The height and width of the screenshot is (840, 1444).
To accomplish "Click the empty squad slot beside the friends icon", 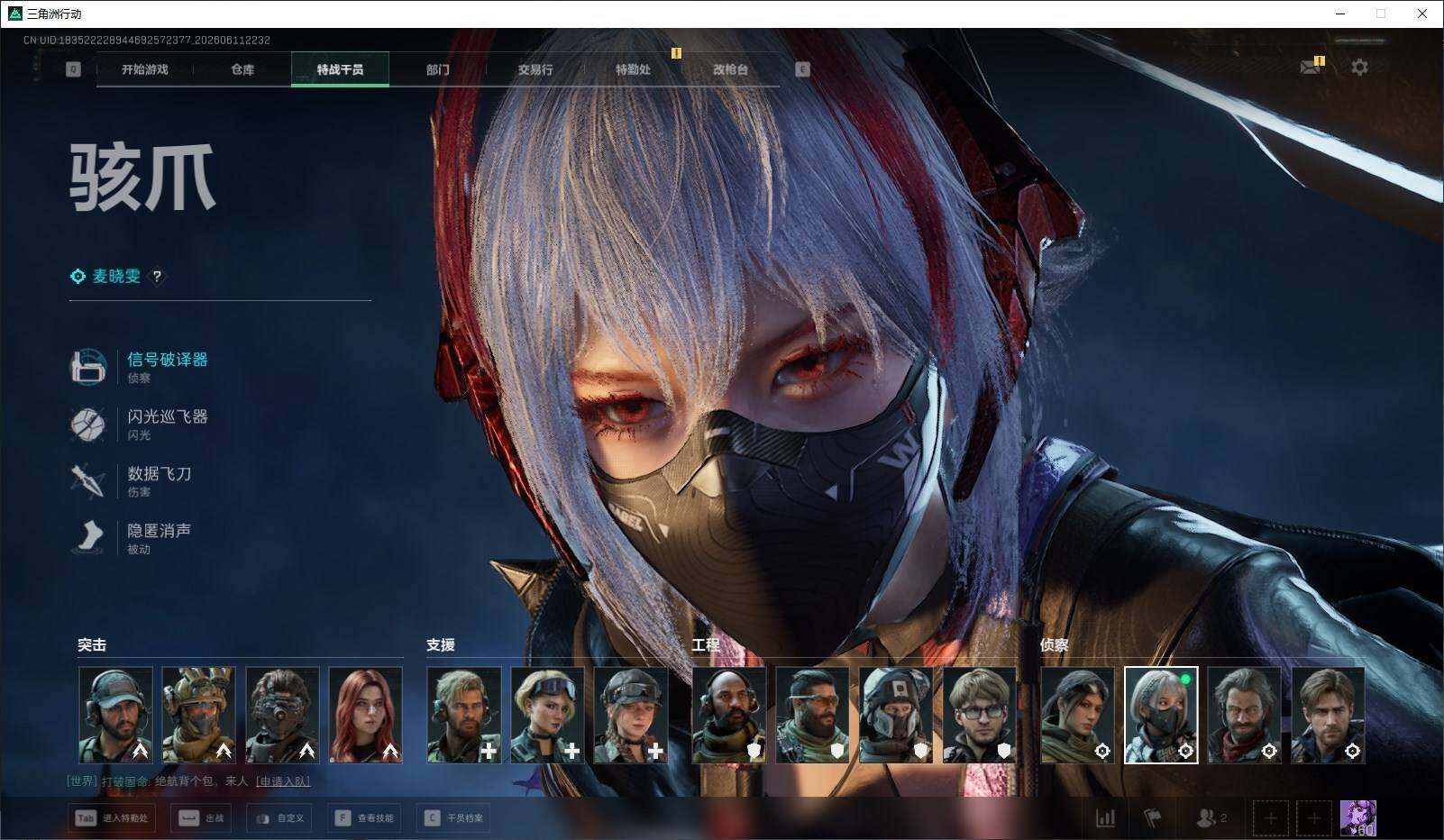I will pos(1270,818).
